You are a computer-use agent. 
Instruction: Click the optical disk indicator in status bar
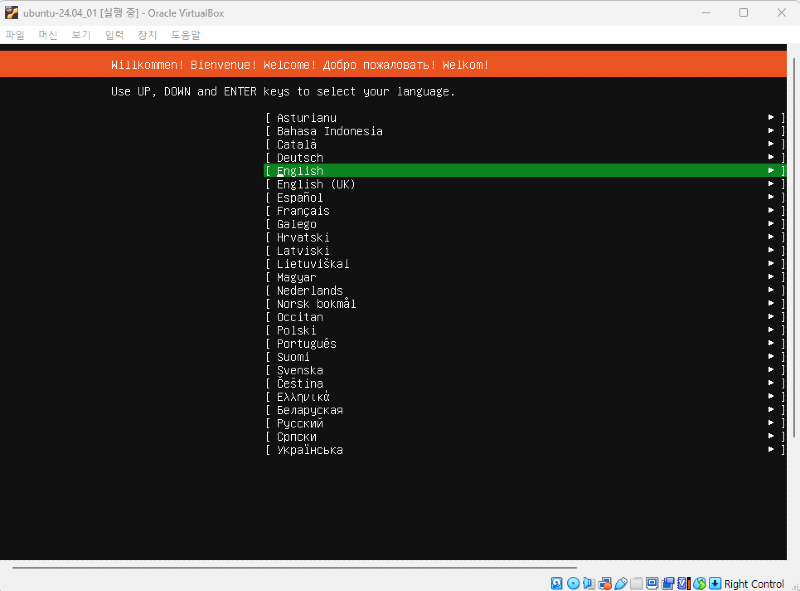573,583
